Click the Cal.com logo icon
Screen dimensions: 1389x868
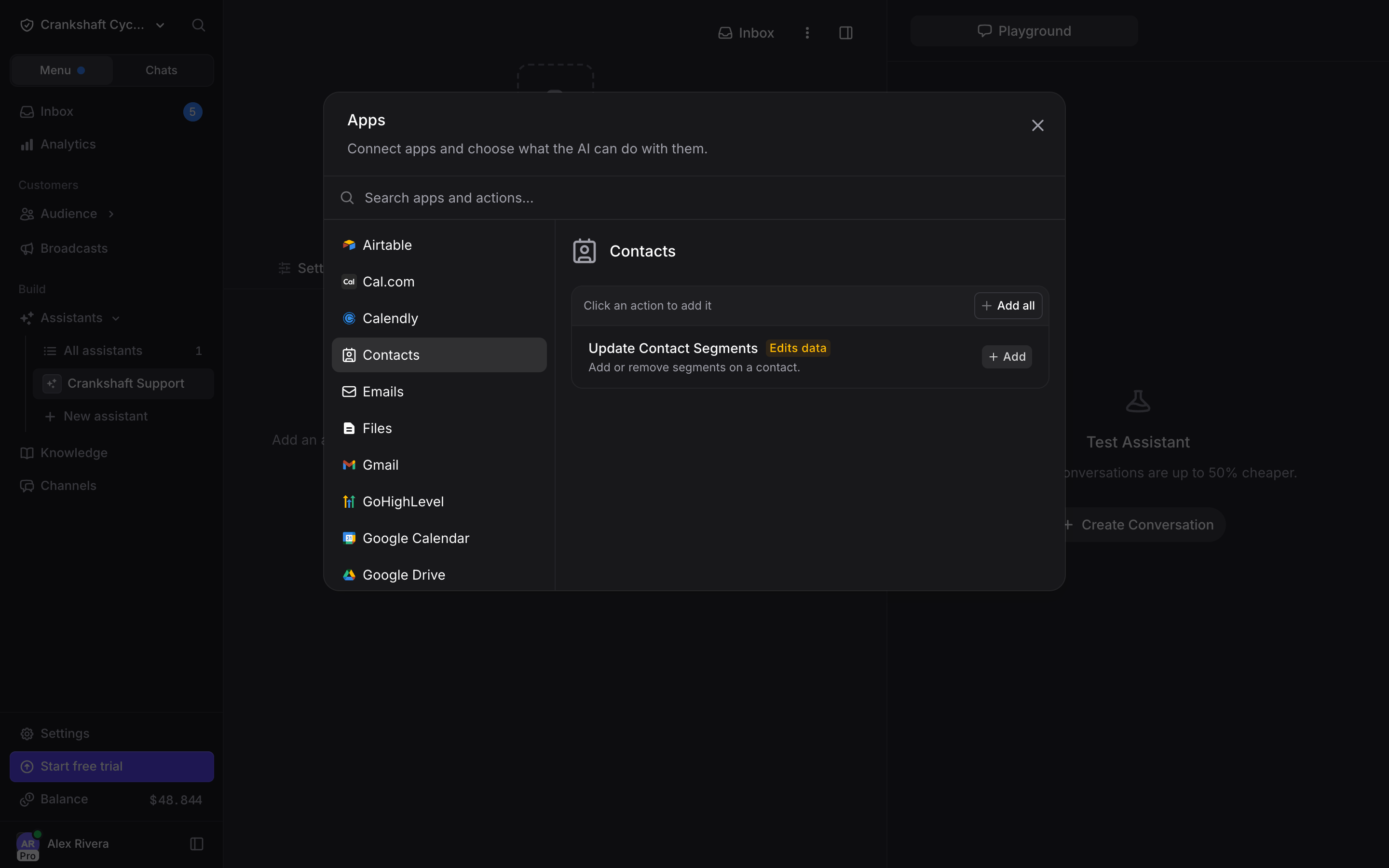click(x=349, y=282)
